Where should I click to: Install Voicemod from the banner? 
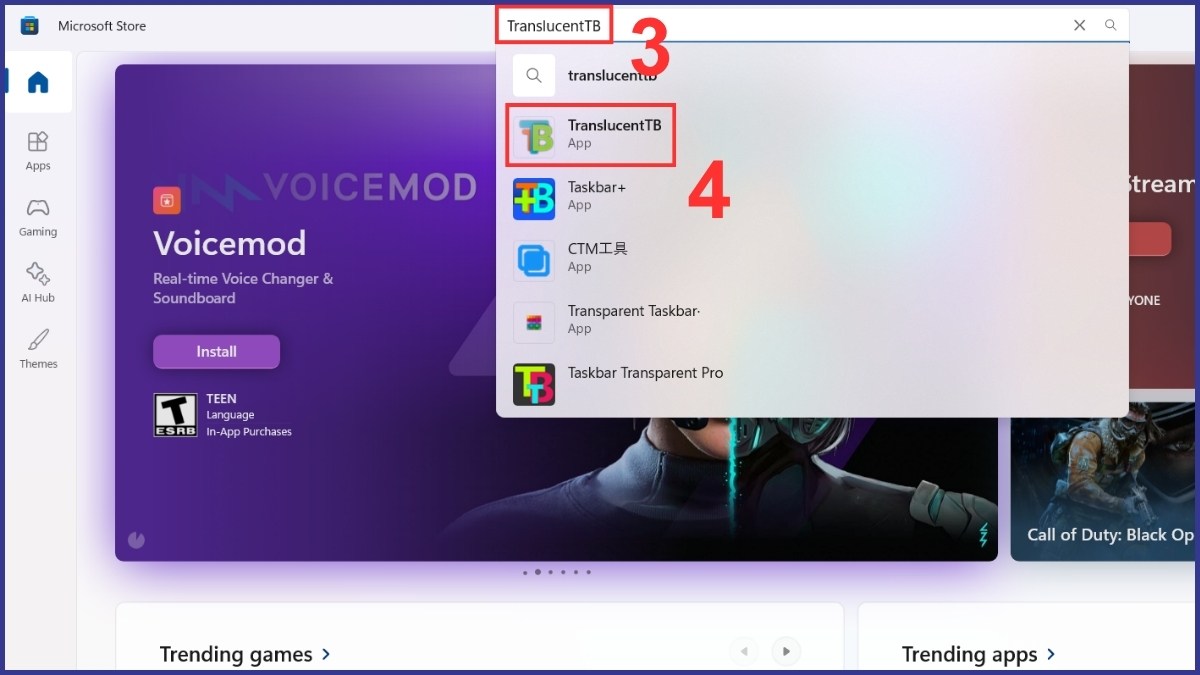216,352
